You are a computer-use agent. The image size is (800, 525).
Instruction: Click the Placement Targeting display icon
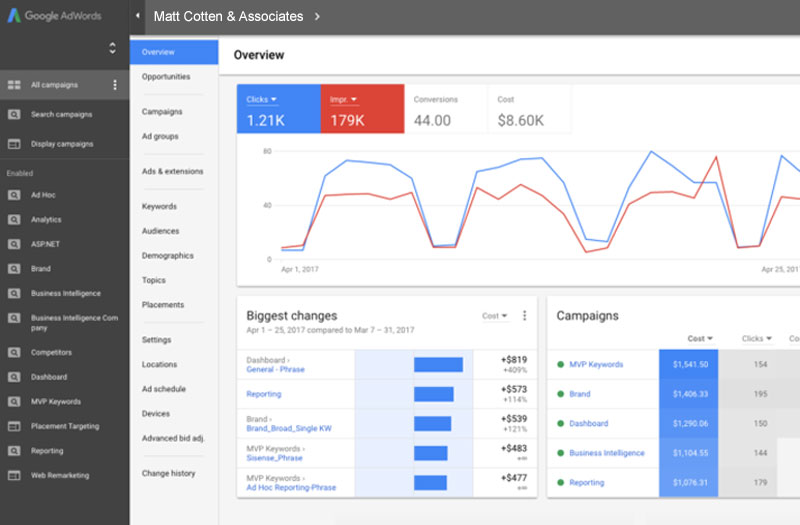[14, 426]
